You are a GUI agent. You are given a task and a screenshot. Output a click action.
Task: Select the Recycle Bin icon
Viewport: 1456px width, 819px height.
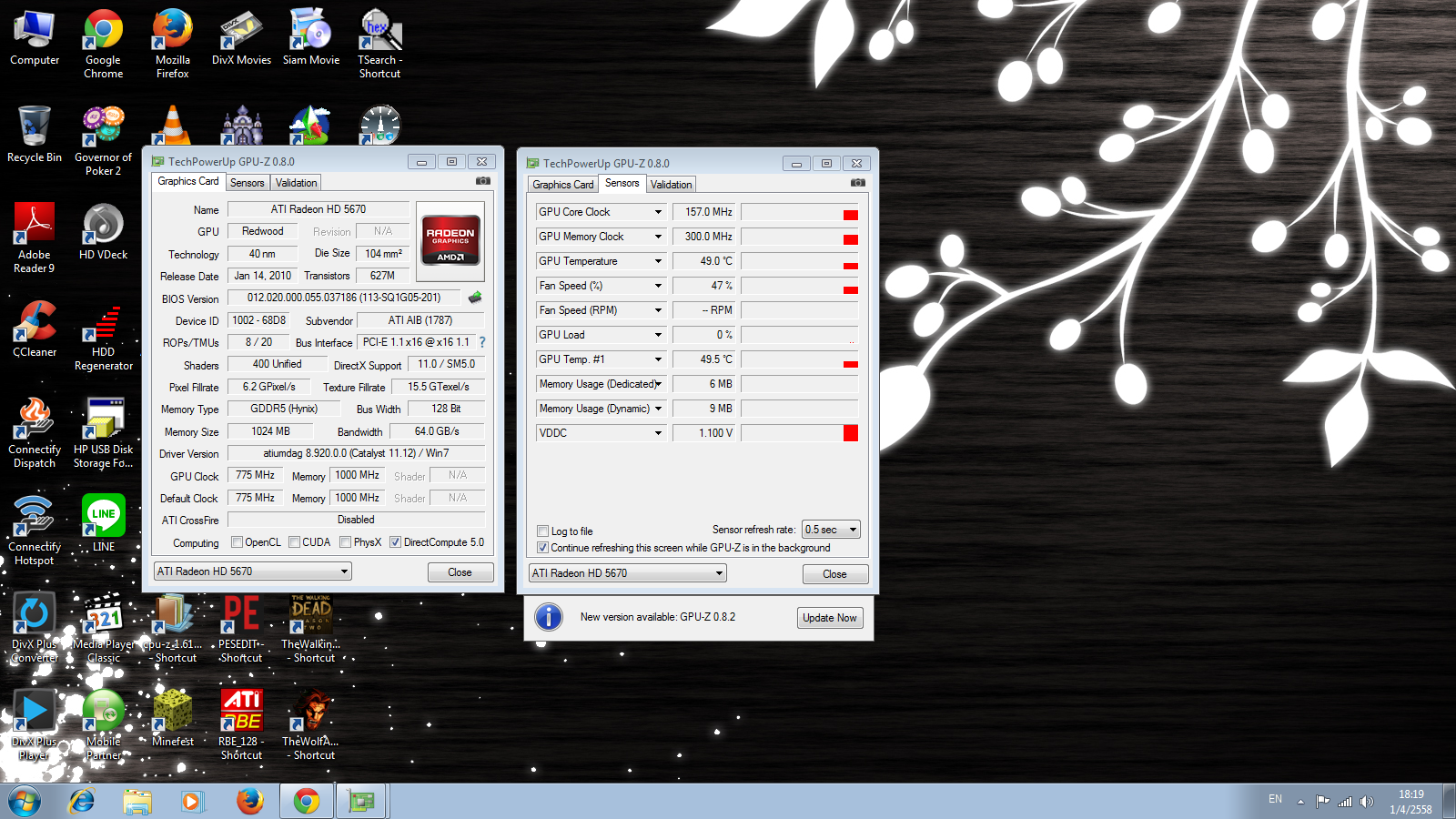click(35, 135)
